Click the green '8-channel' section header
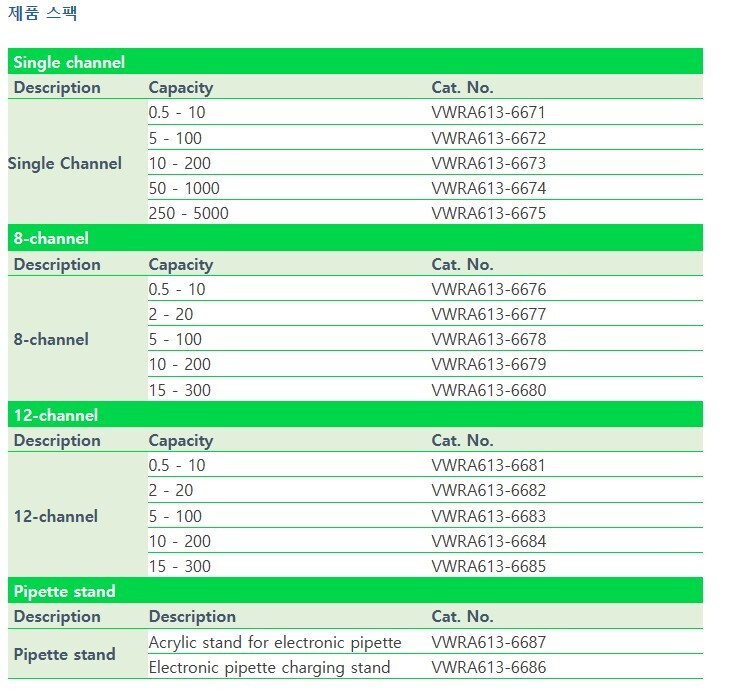This screenshot has width=750, height=690. (x=355, y=238)
